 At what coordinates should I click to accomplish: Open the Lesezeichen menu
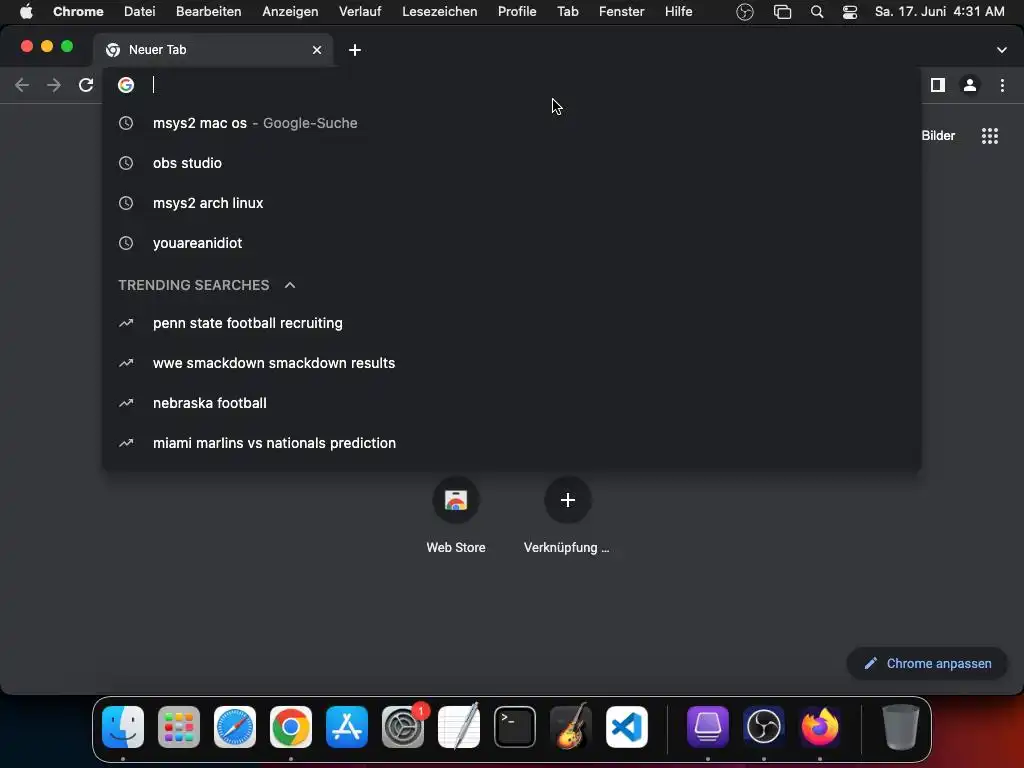coord(440,11)
